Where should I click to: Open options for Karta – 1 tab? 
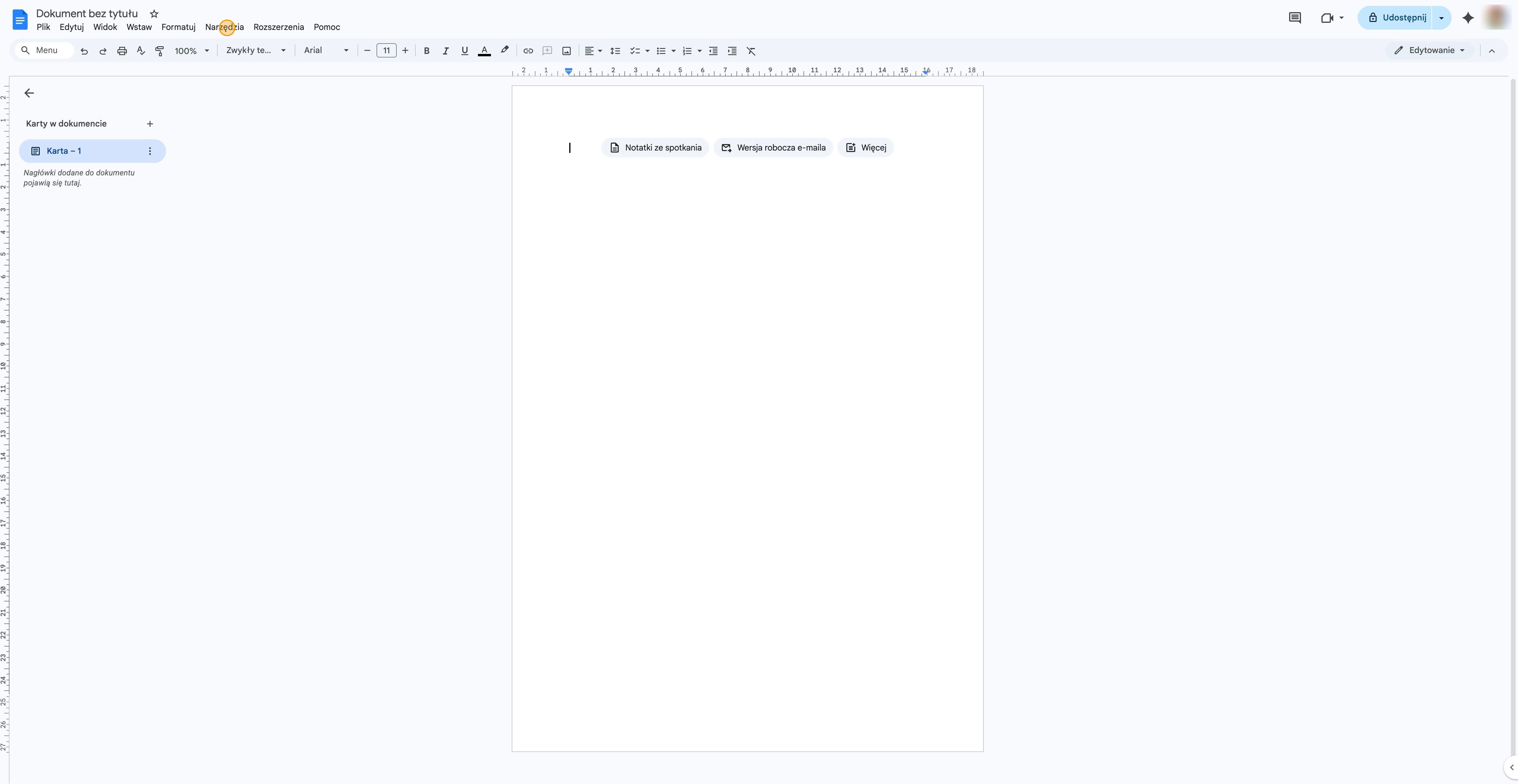coord(150,151)
